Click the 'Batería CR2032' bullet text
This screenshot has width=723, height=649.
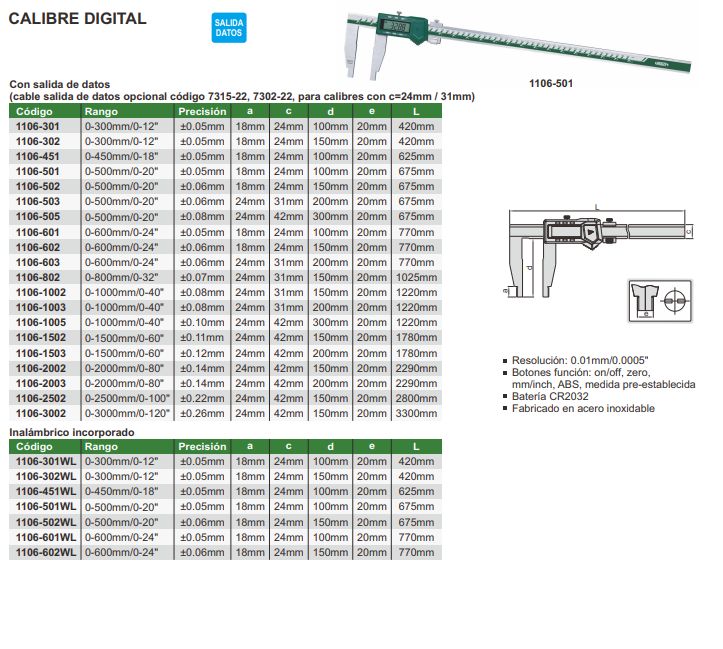(x=553, y=396)
